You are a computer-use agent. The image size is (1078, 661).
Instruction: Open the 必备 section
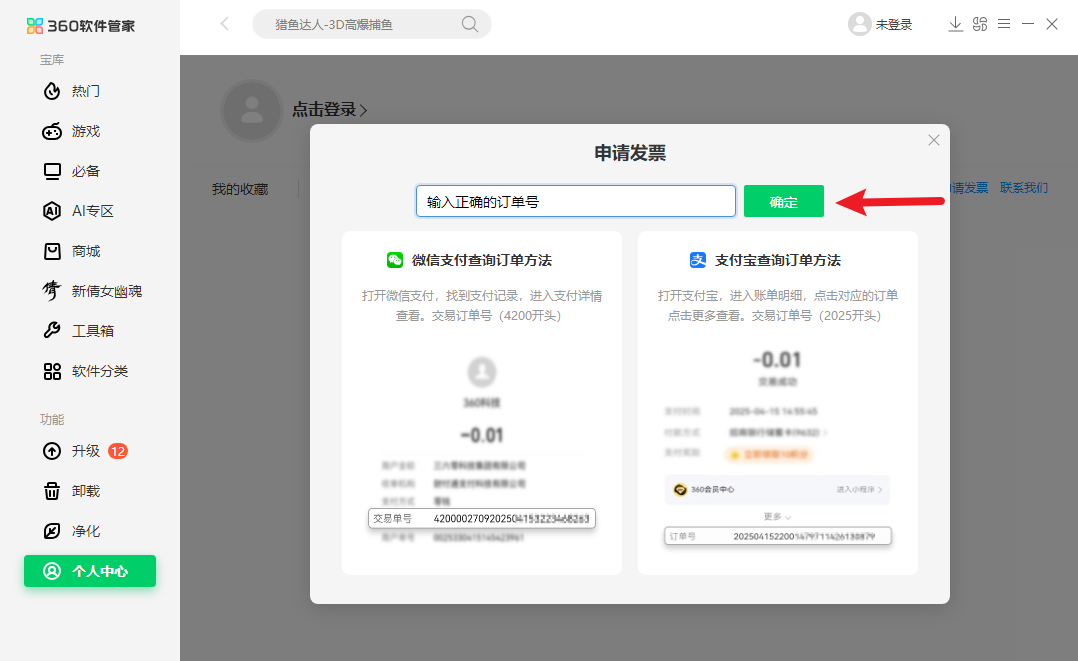[x=72, y=171]
